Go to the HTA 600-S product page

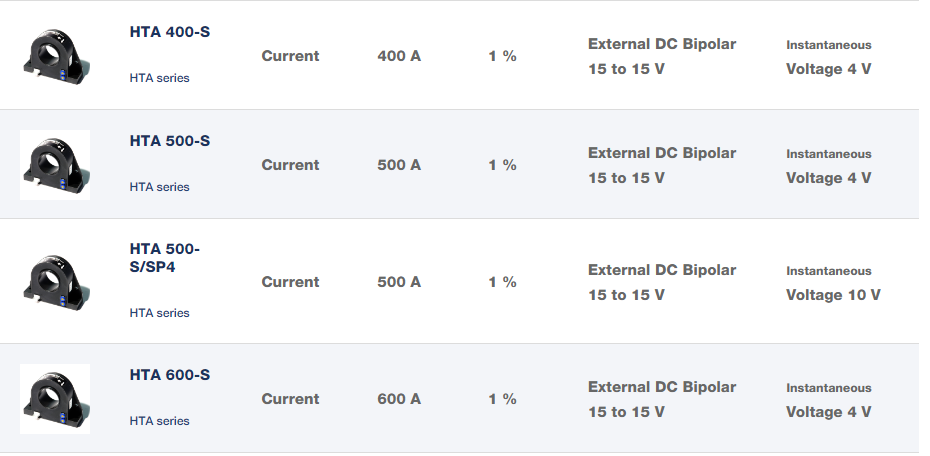click(169, 375)
